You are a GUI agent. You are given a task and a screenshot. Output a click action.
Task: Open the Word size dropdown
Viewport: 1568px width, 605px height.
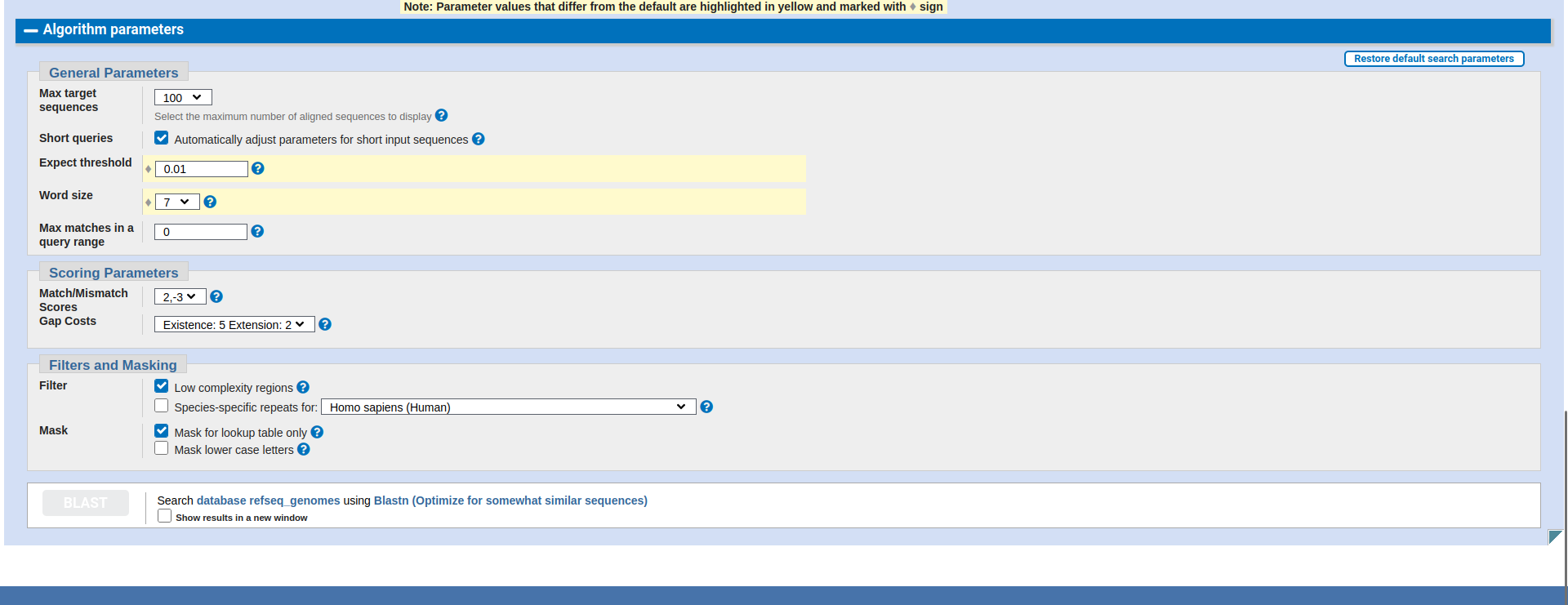177,202
